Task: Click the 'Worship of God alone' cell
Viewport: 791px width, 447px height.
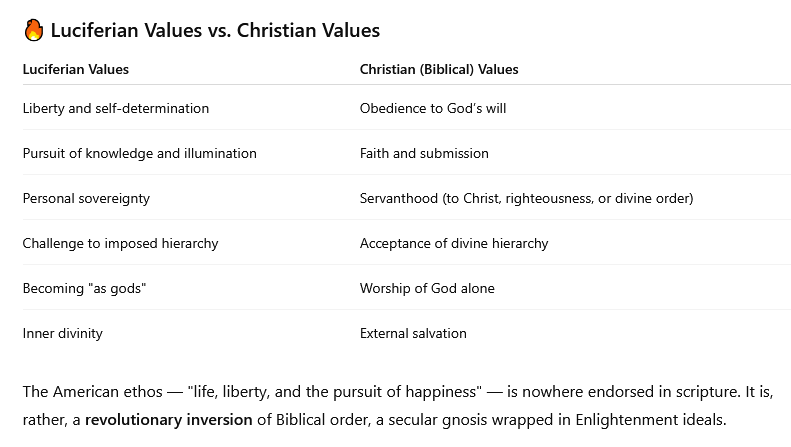Action: point(427,288)
